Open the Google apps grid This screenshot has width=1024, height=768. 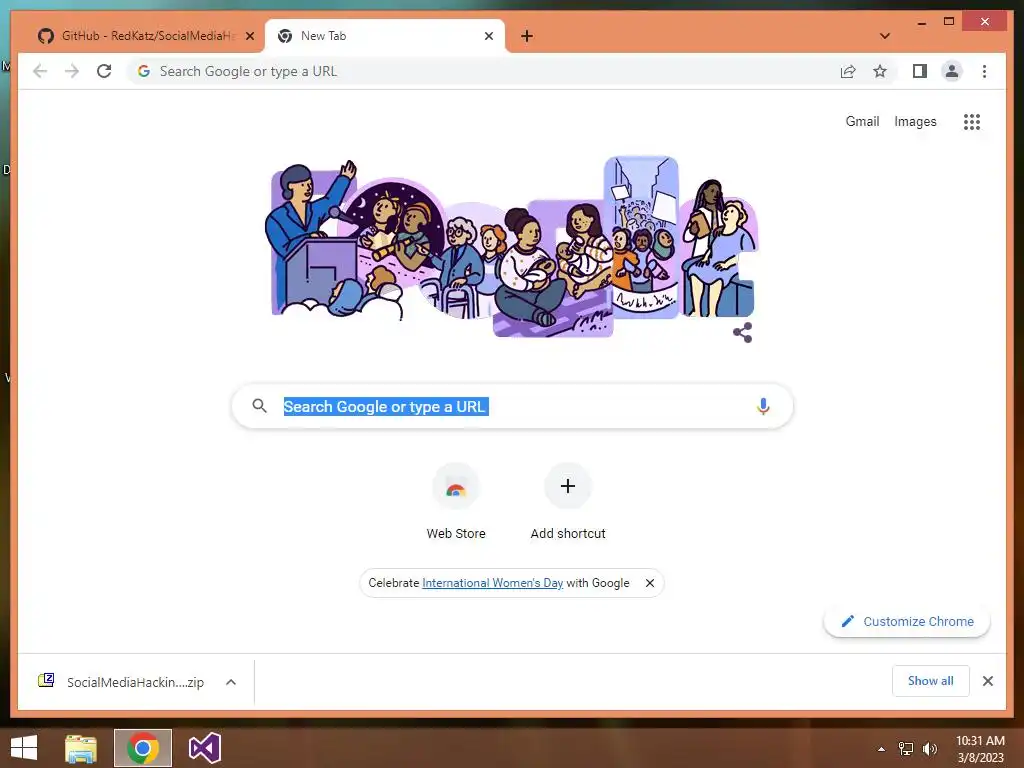(971, 121)
